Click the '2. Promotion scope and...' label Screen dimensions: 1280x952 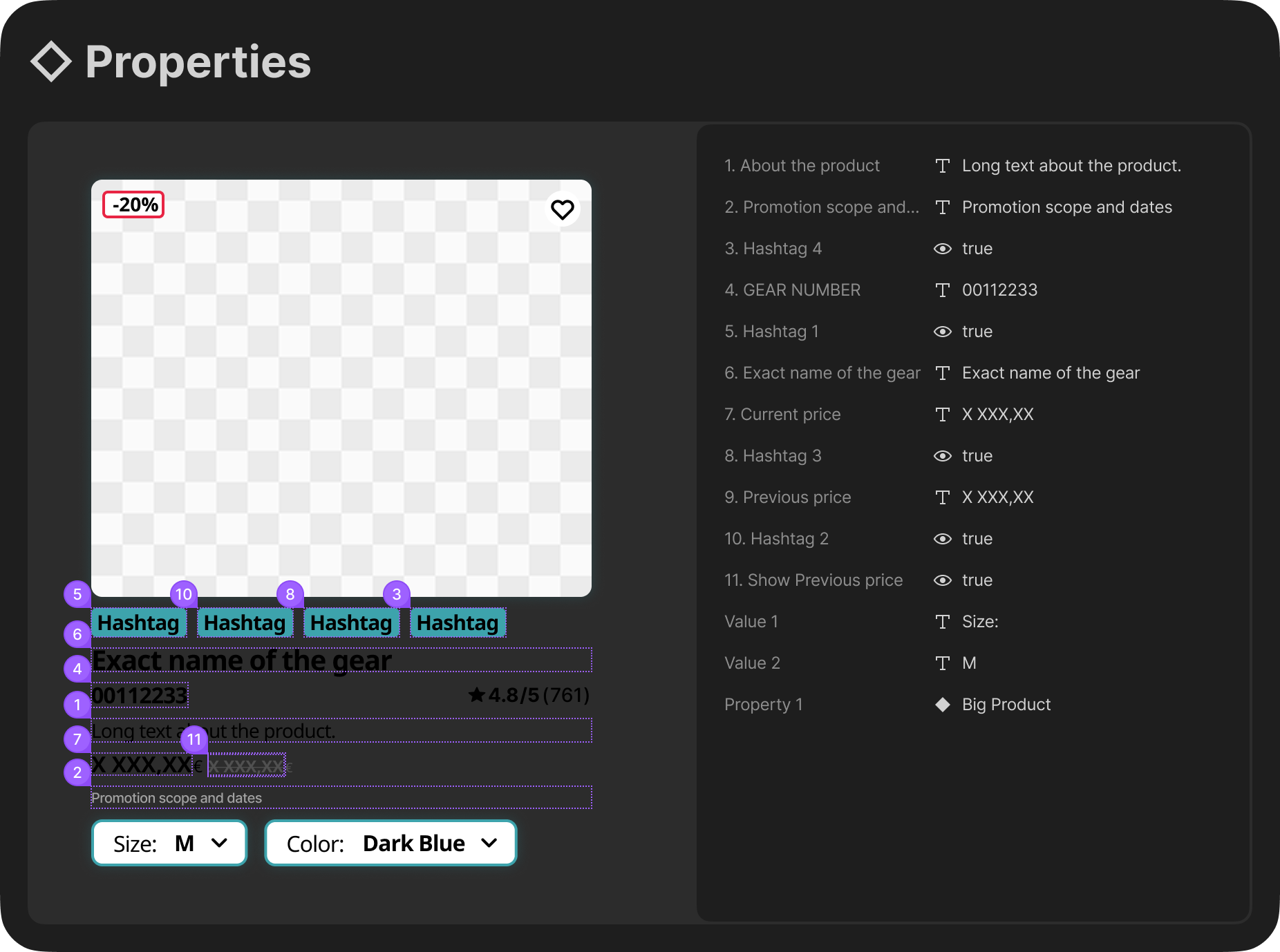(x=822, y=207)
